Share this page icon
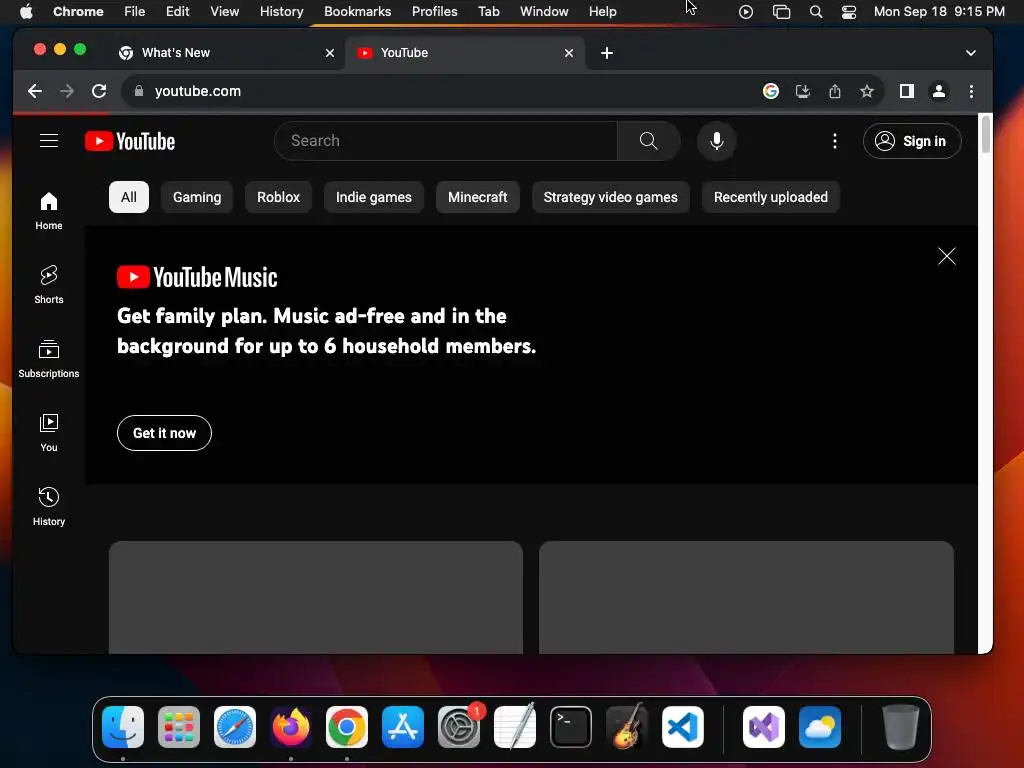 click(x=835, y=91)
